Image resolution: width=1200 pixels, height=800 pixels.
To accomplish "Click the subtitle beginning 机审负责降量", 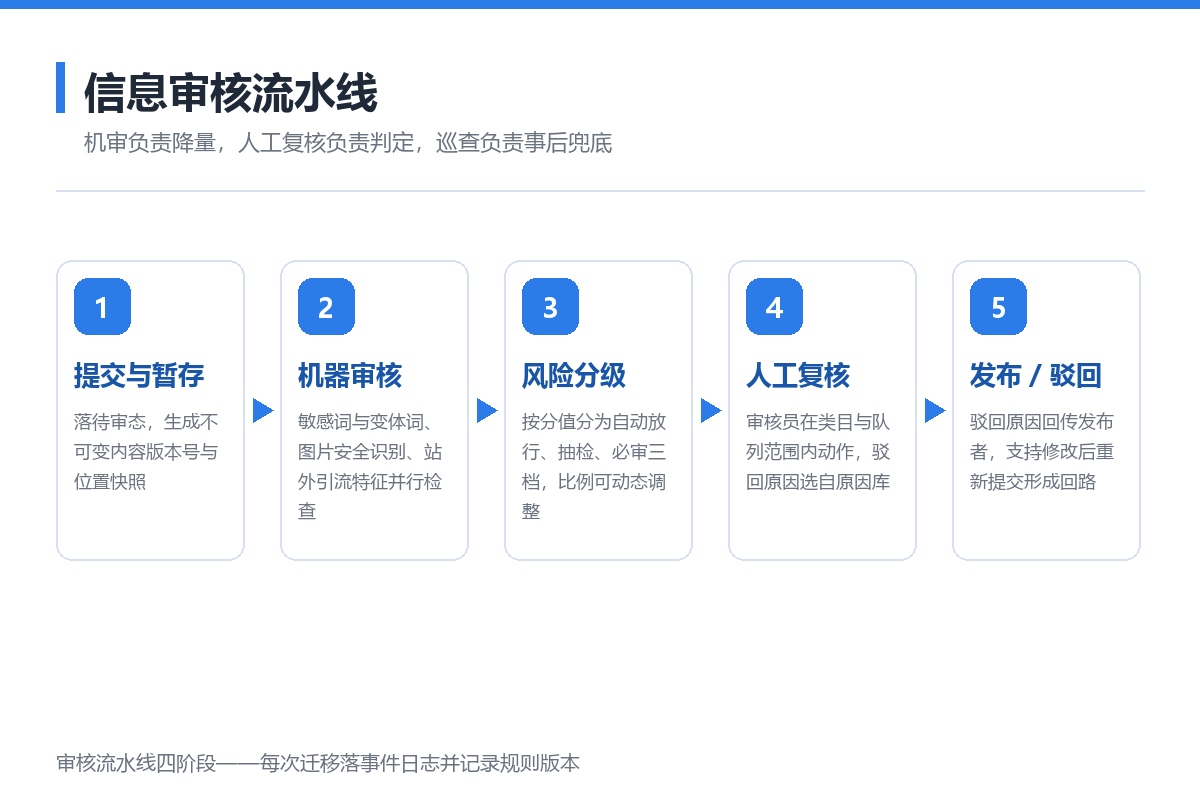I will 348,144.
